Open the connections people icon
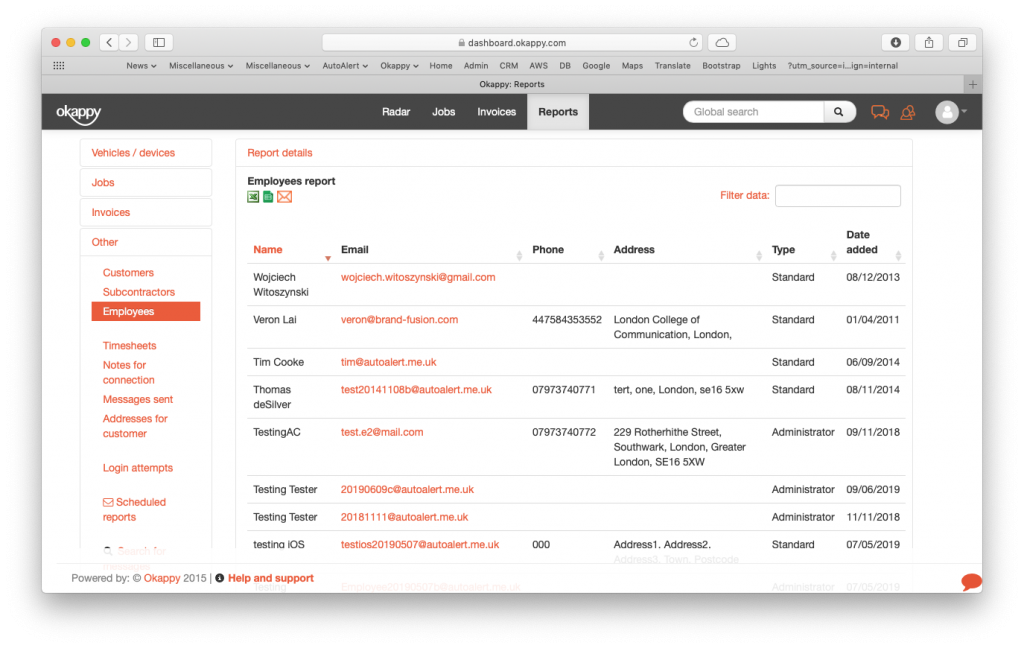The image size is (1024, 648). [x=907, y=111]
